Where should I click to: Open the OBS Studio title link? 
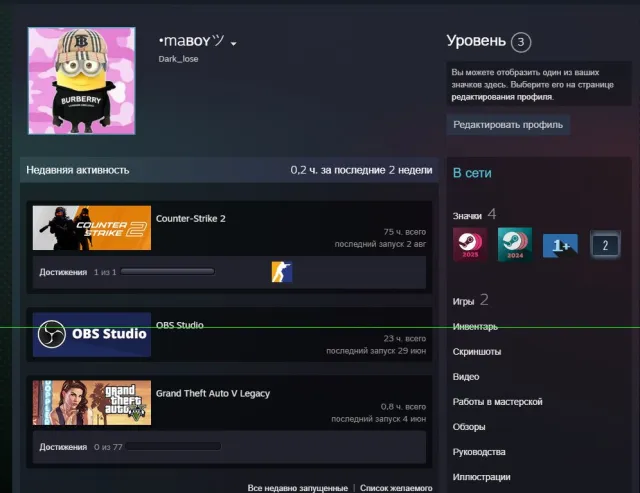180,325
